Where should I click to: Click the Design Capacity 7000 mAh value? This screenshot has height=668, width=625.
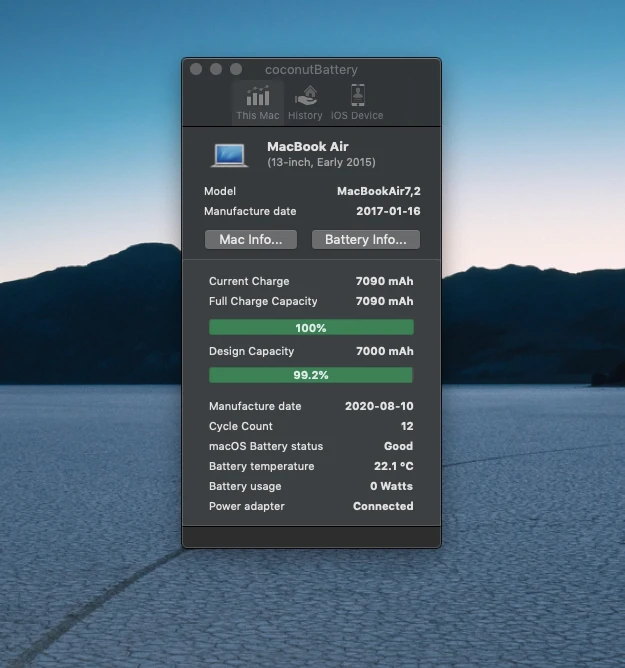pyautogui.click(x=384, y=351)
